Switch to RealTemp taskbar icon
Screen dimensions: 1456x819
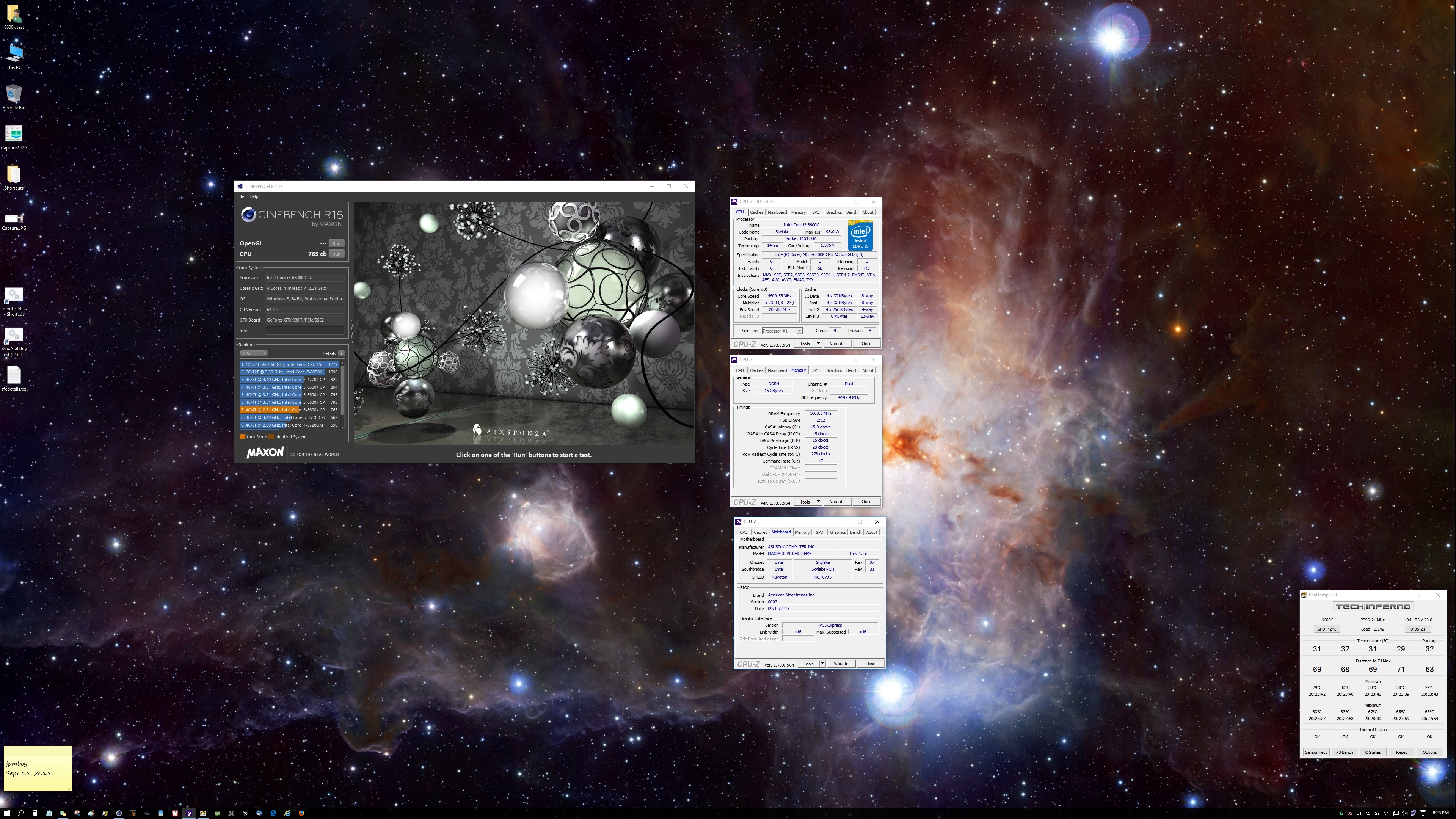[x=203, y=813]
